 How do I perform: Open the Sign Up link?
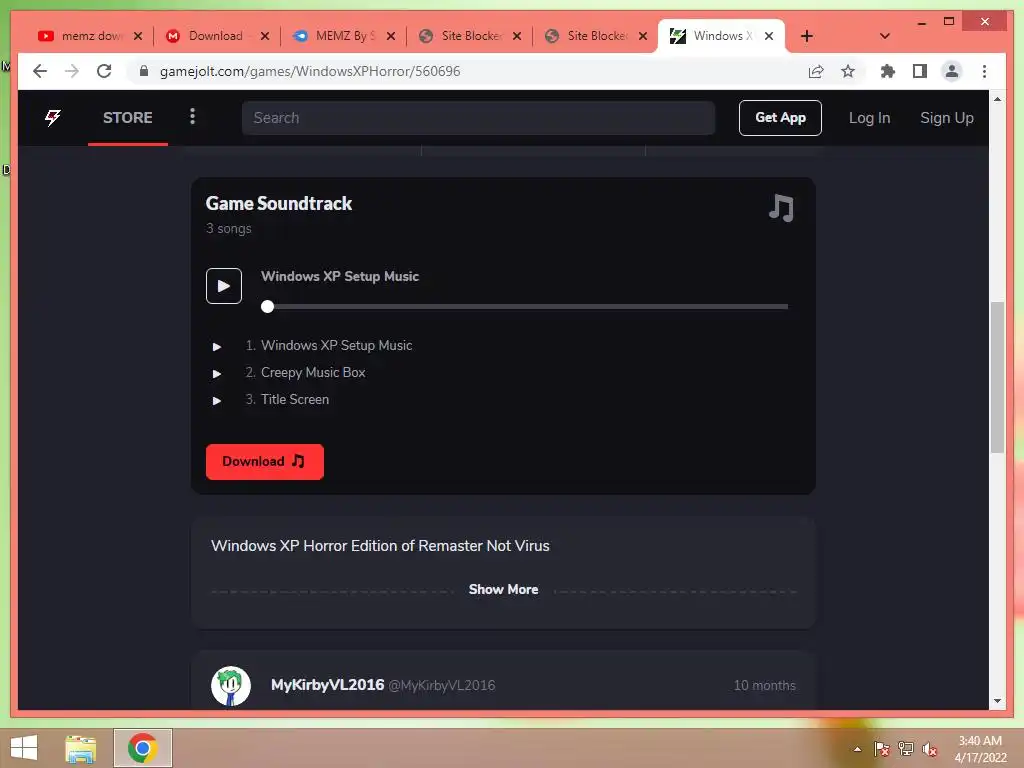pyautogui.click(x=946, y=118)
